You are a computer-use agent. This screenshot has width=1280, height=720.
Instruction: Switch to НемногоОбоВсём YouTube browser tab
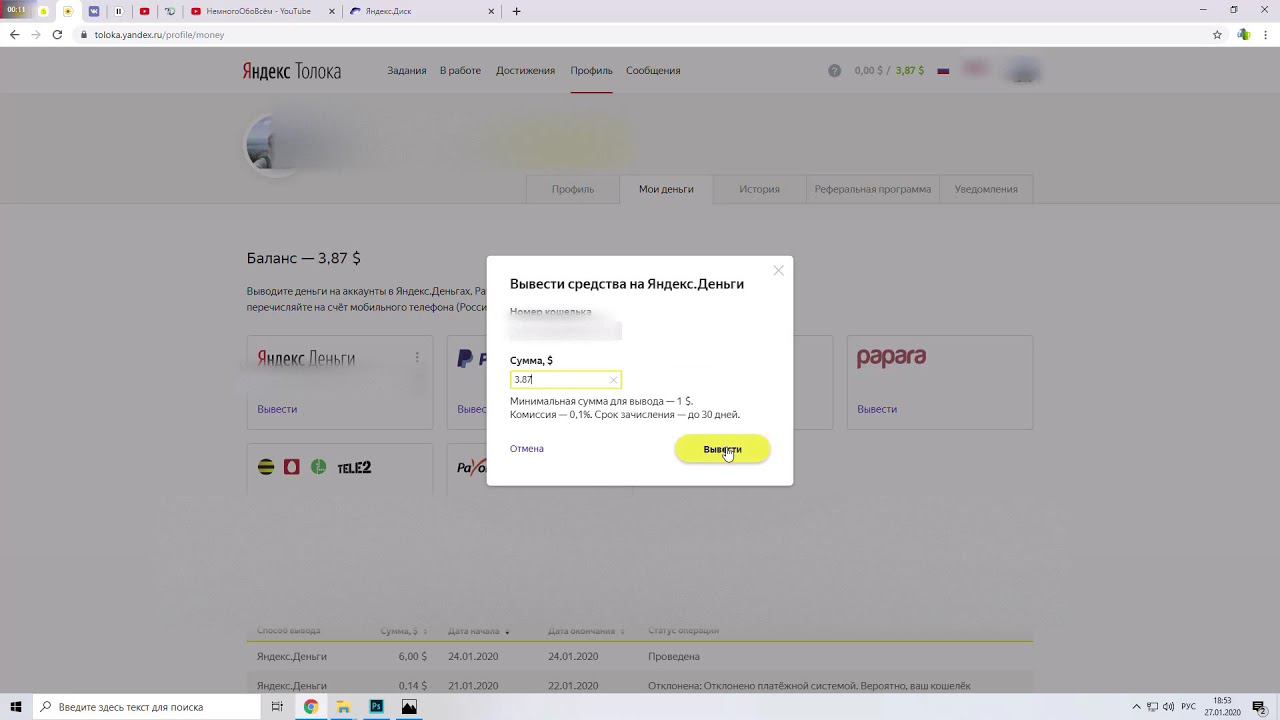(x=260, y=11)
